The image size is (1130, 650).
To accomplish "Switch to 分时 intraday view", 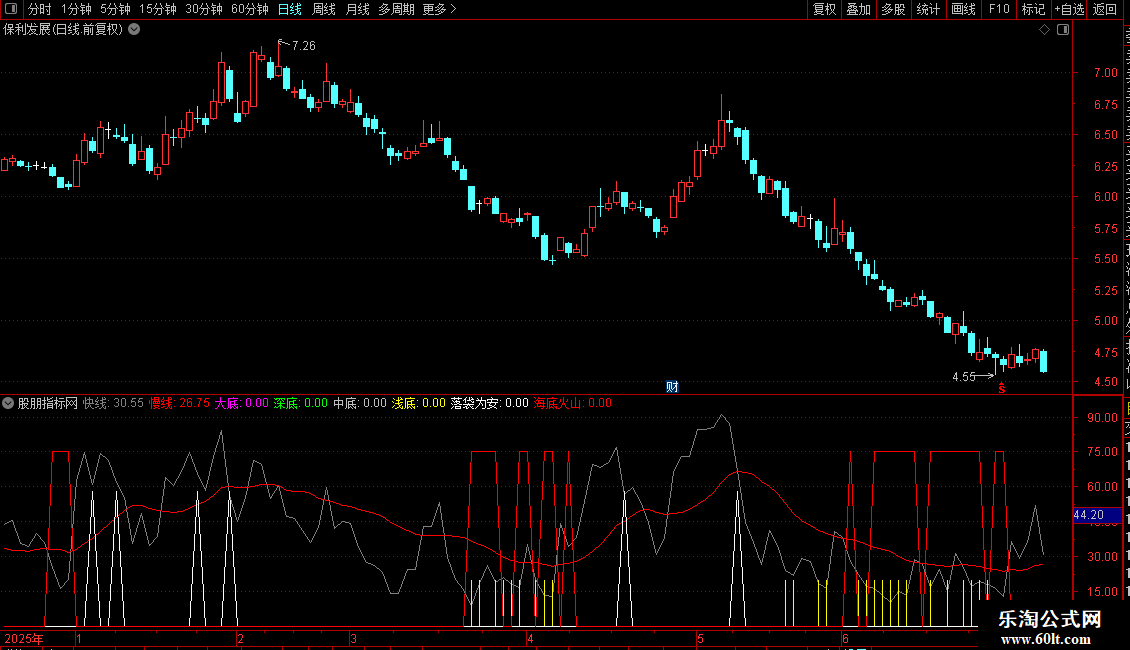I will (x=40, y=9).
